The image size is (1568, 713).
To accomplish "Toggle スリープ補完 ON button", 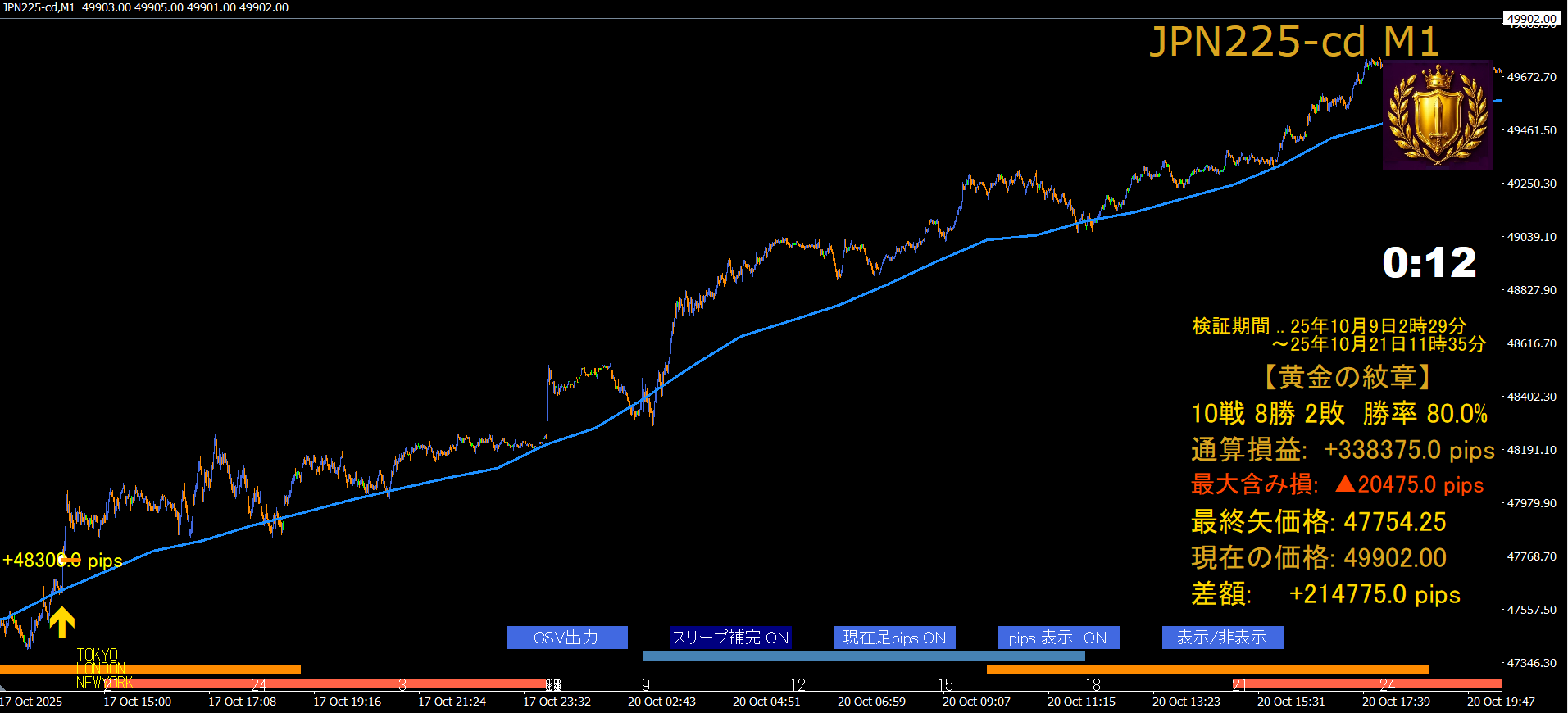I will 729,638.
